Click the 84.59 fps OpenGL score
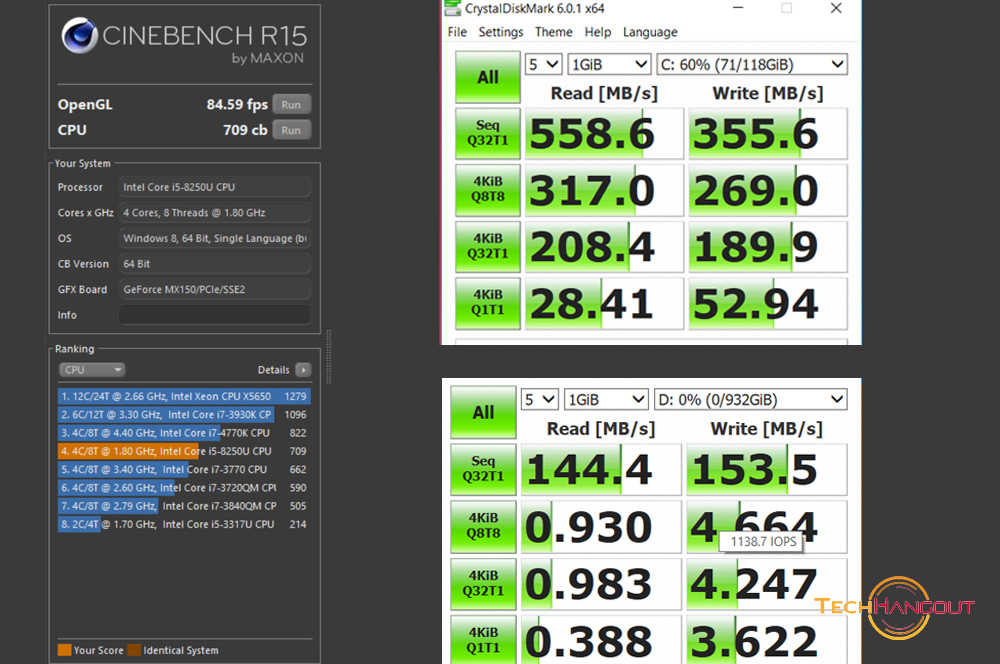 click(237, 105)
